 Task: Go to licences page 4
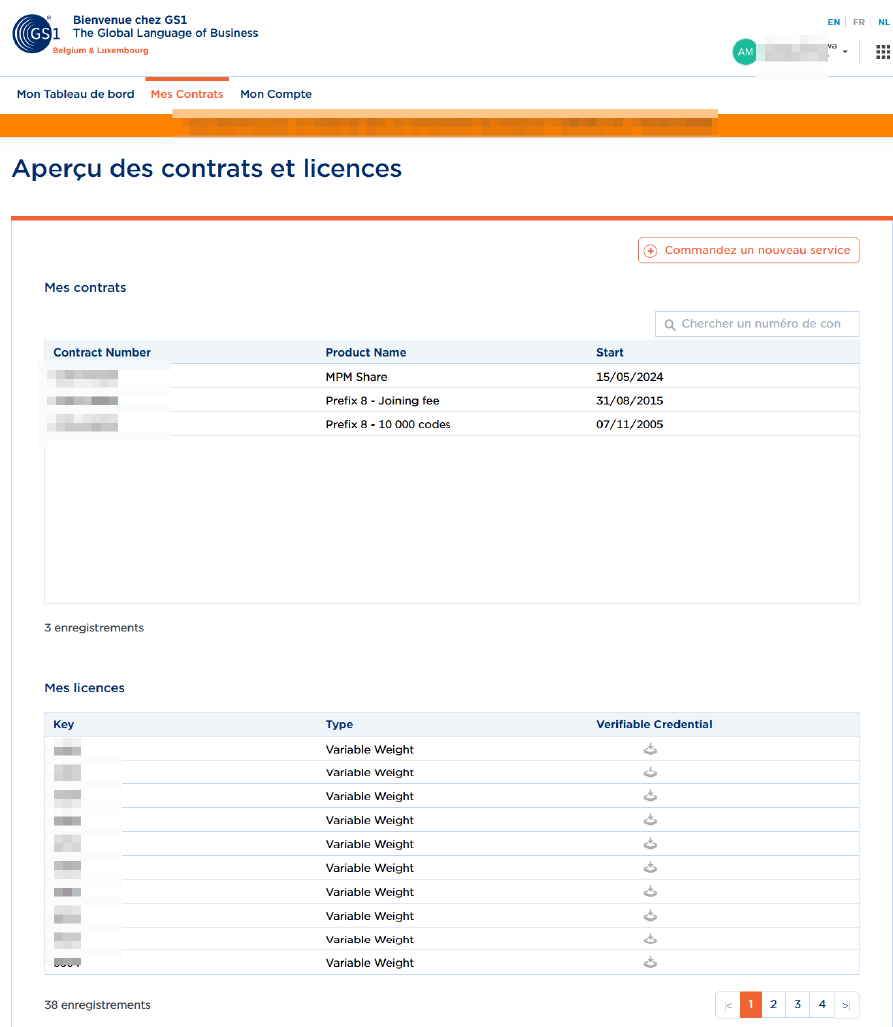coord(822,1005)
